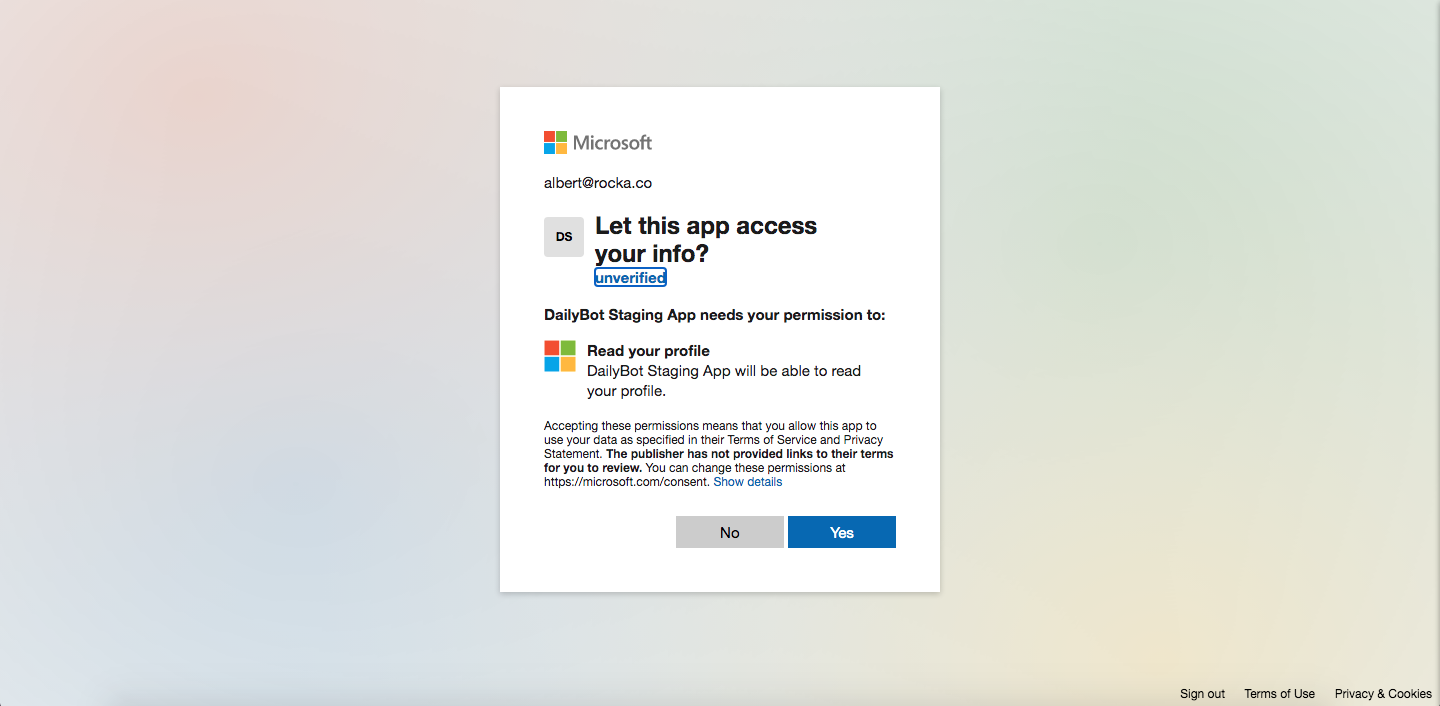Click the Sign out link in footer
This screenshot has width=1440, height=706.
pyautogui.click(x=1202, y=694)
